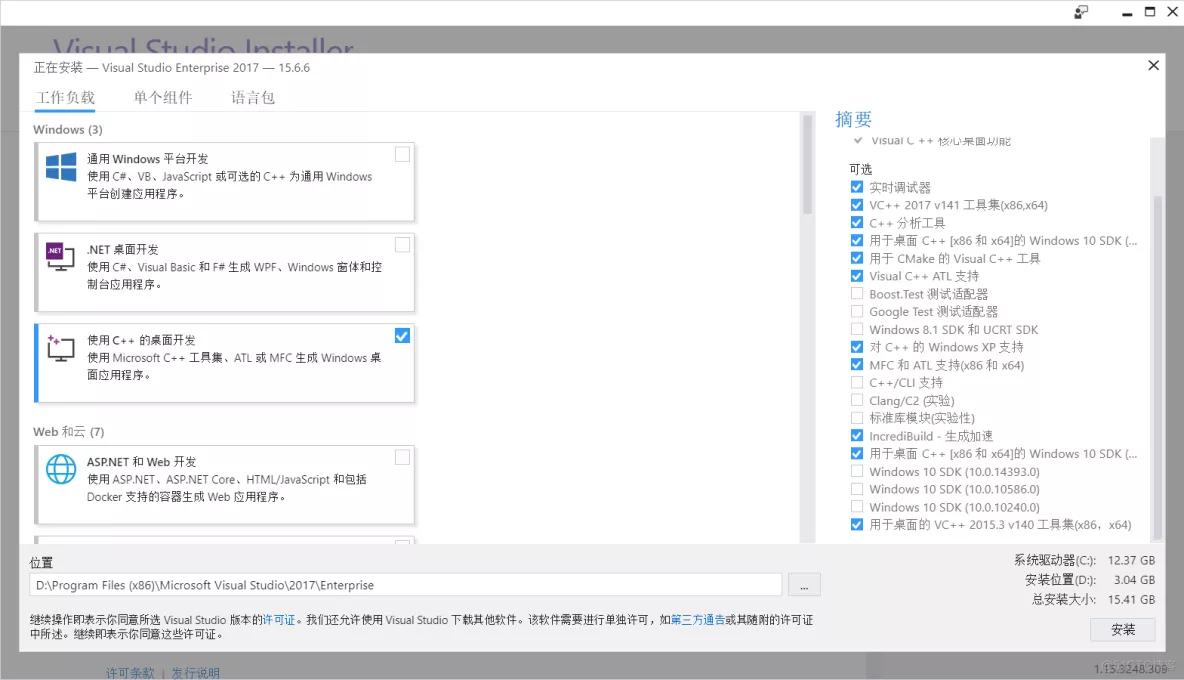Click the feedback icon in the title bar
This screenshot has width=1184, height=680.
pyautogui.click(x=1081, y=12)
